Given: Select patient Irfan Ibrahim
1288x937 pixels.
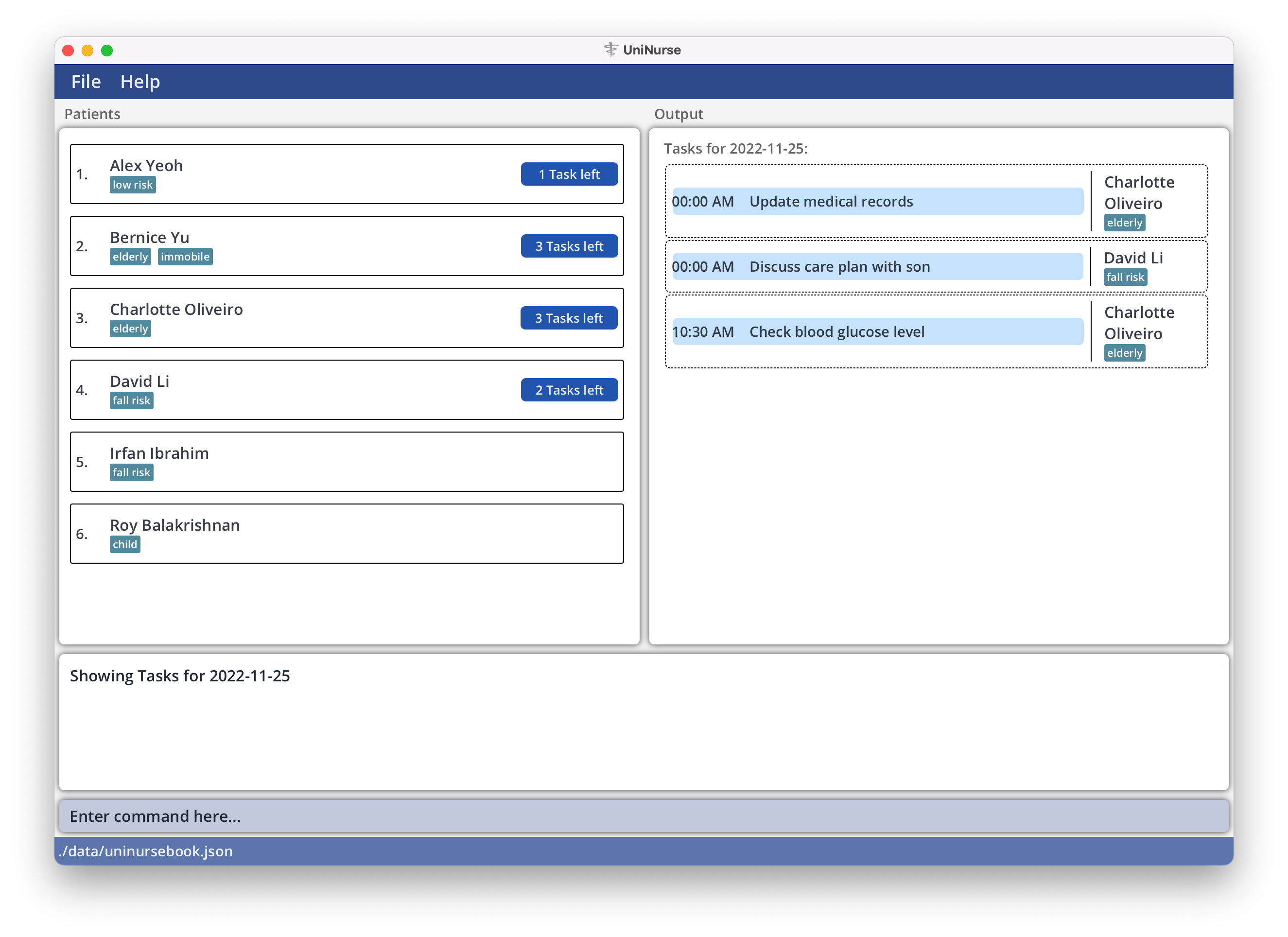Looking at the screenshot, I should [x=347, y=462].
